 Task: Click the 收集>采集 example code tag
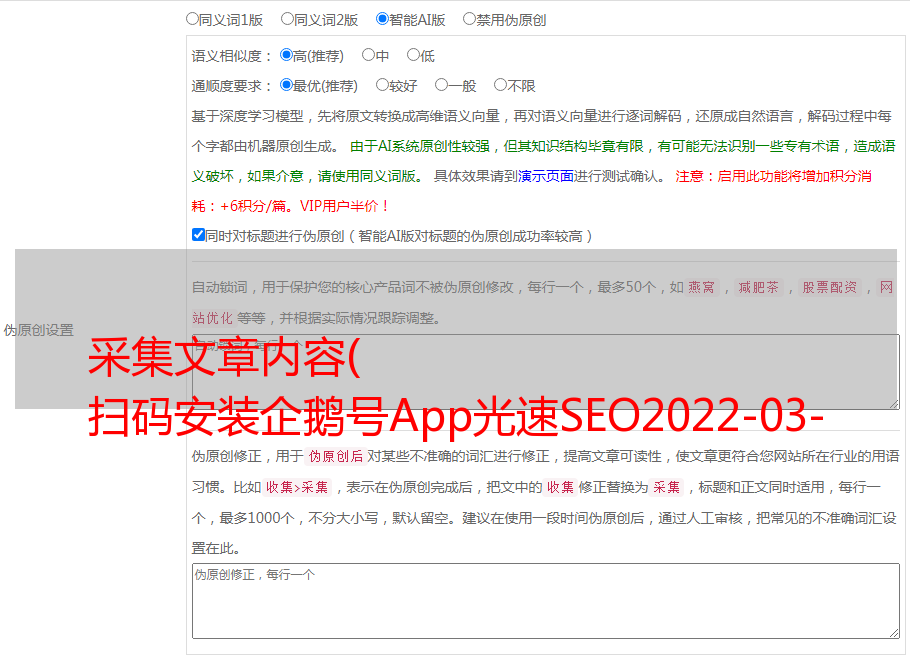click(x=297, y=487)
